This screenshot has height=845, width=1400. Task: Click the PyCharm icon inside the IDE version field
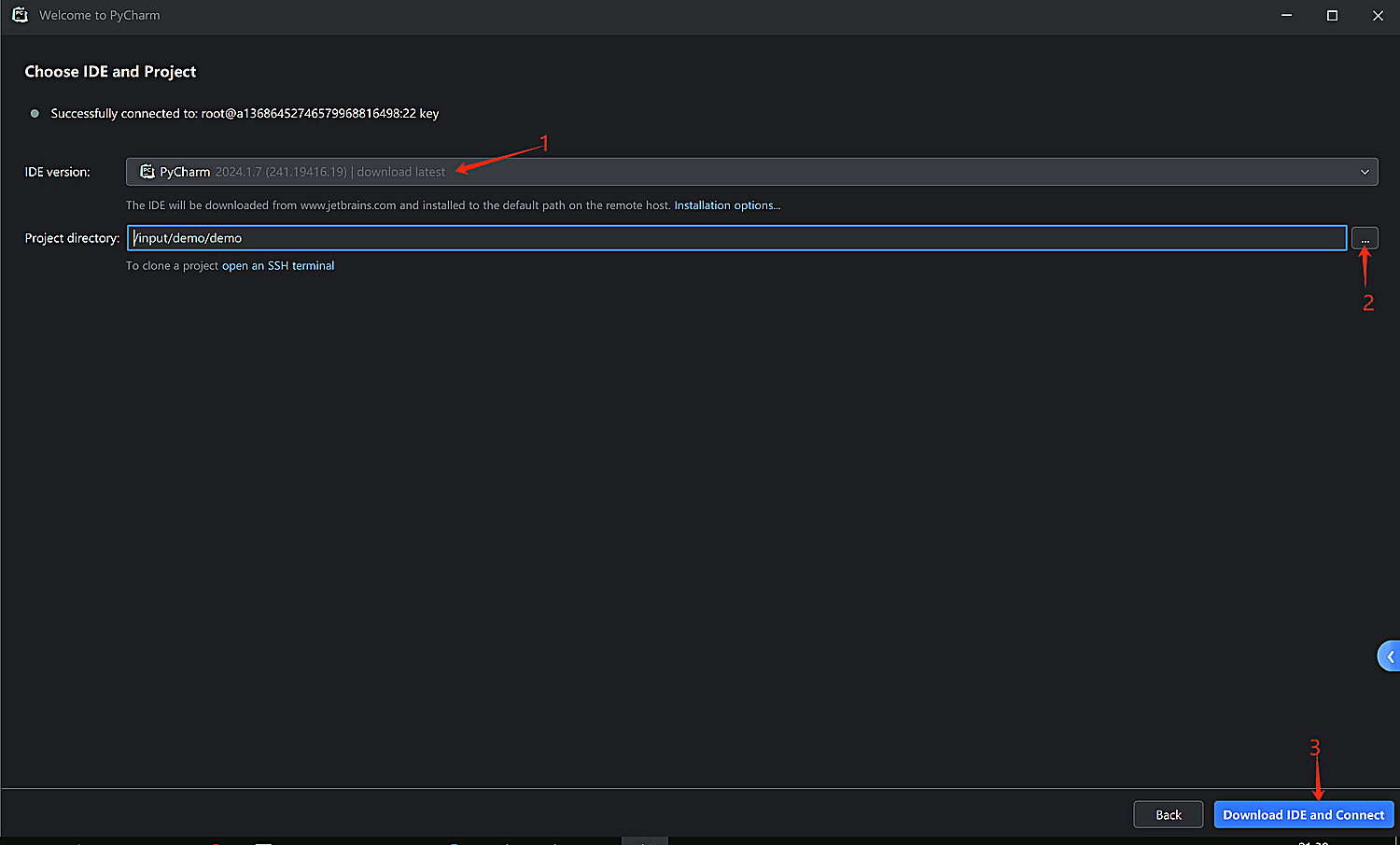147,172
